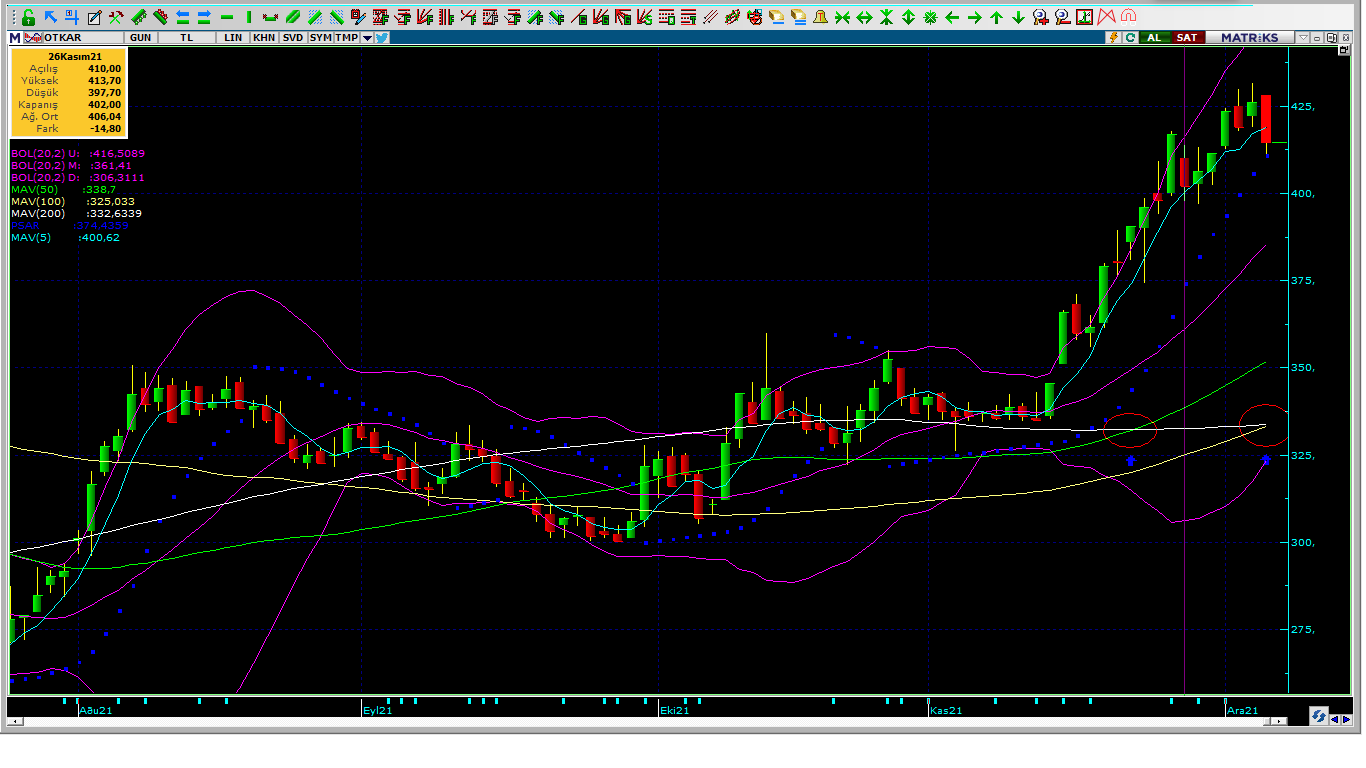The width and height of the screenshot is (1366, 768).
Task: Click the 26Kasım21 date header
Action: pyautogui.click(x=76, y=57)
